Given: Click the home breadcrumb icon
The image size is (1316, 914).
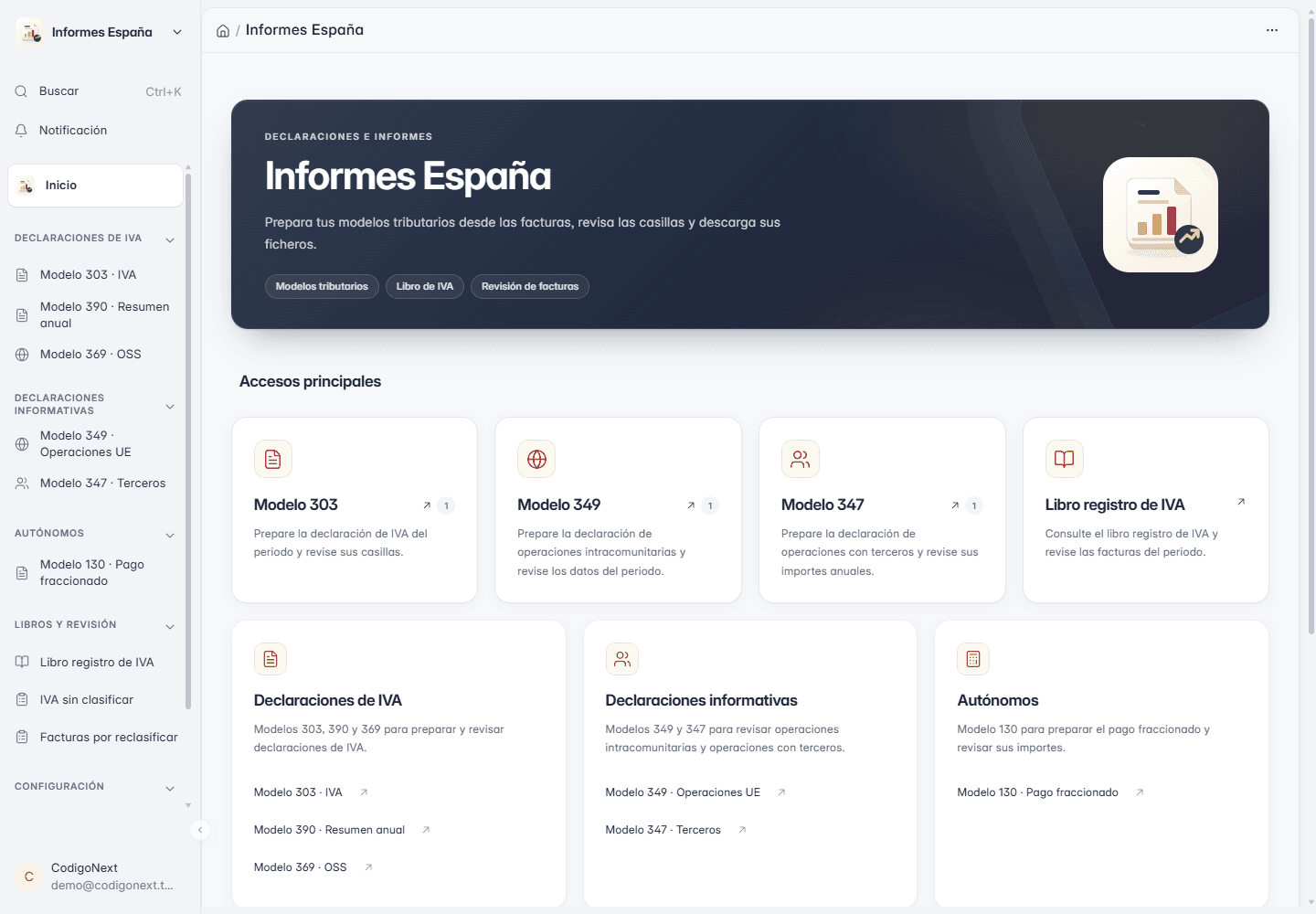Looking at the screenshot, I should tap(223, 31).
